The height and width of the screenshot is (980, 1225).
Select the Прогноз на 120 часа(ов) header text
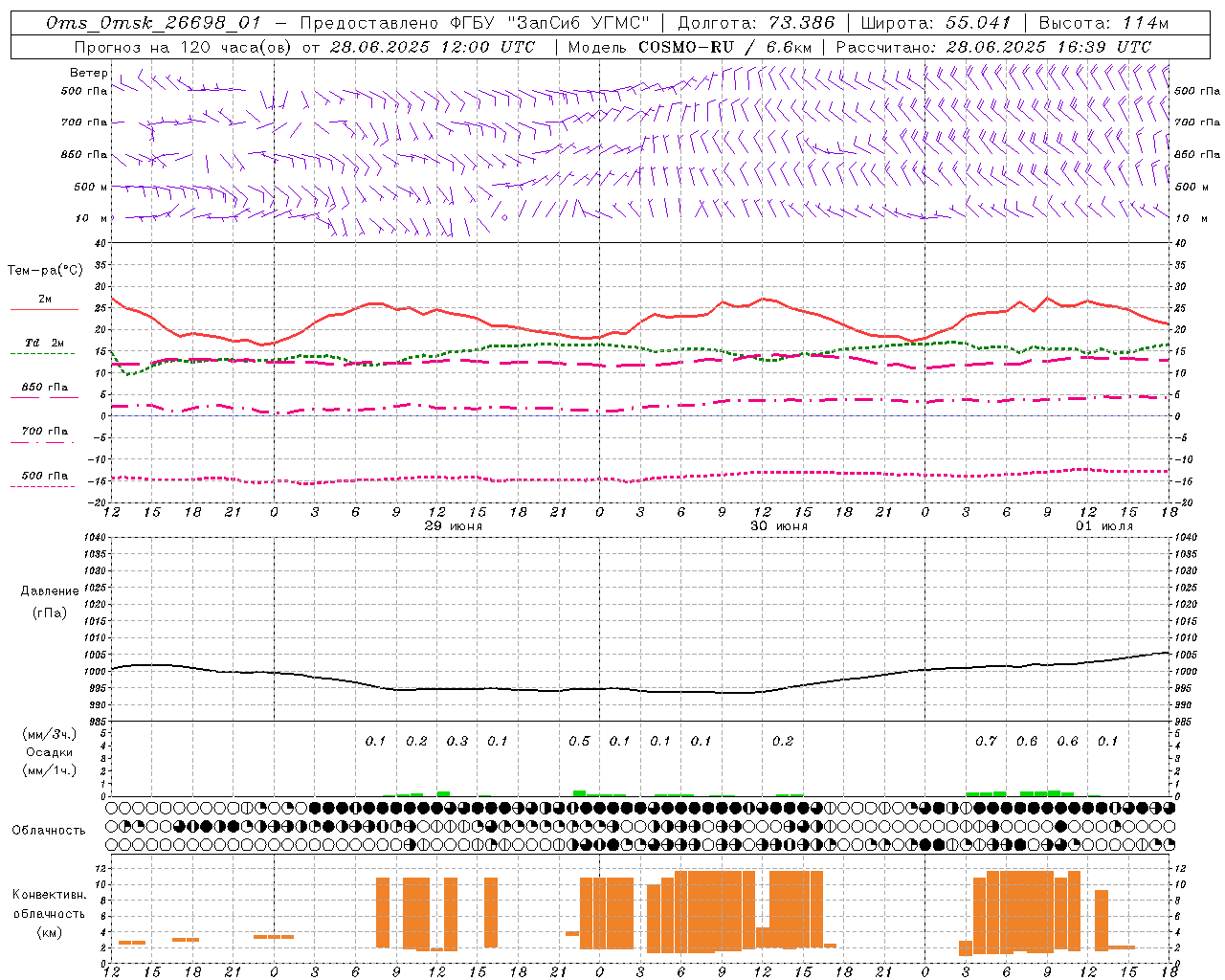pyautogui.click(x=184, y=47)
